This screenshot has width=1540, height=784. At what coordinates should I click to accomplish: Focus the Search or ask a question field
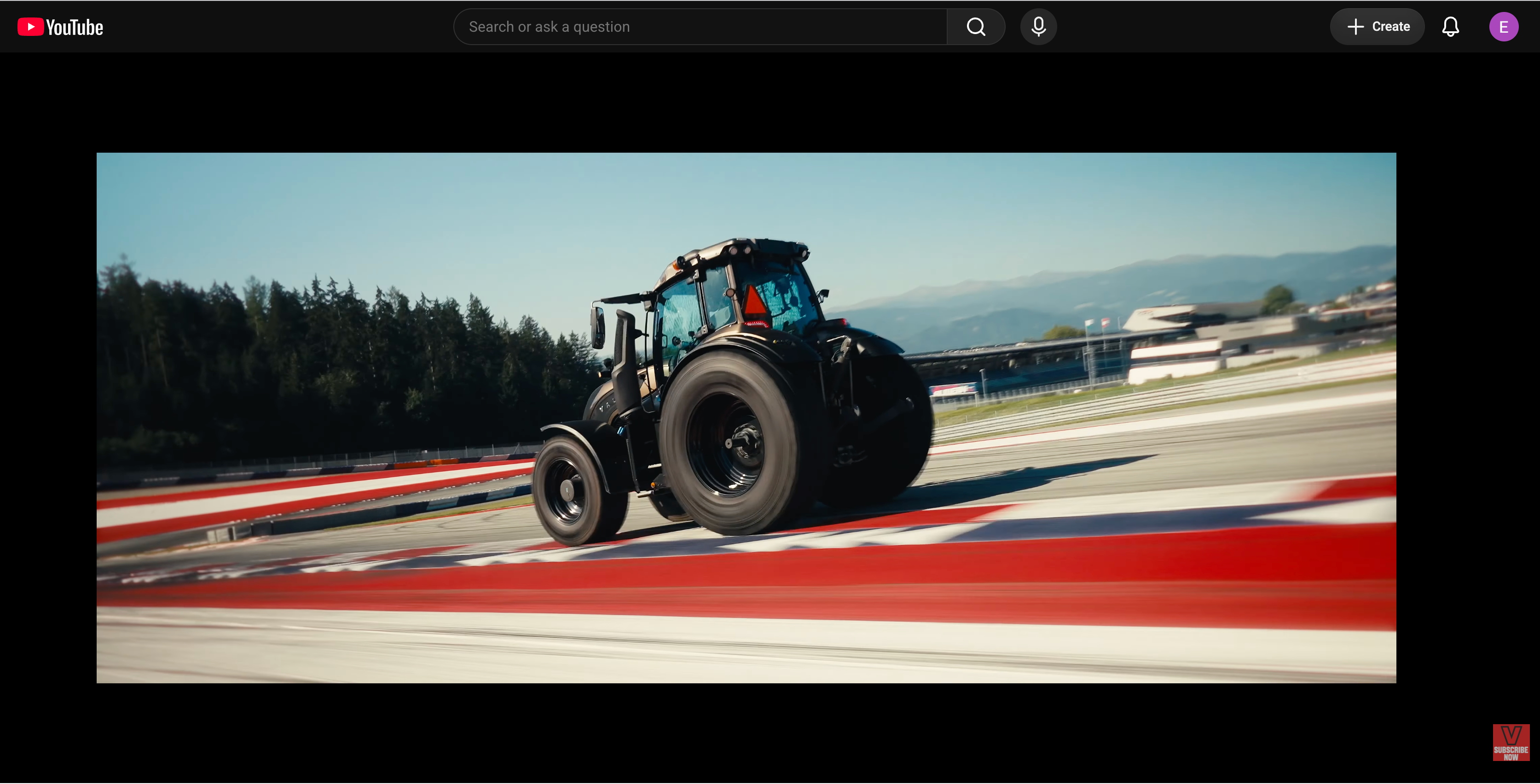coord(700,27)
